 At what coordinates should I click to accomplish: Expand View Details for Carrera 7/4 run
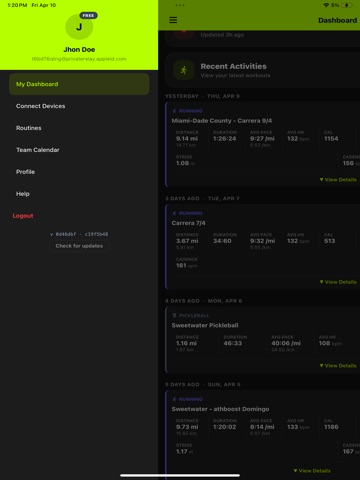click(x=338, y=282)
